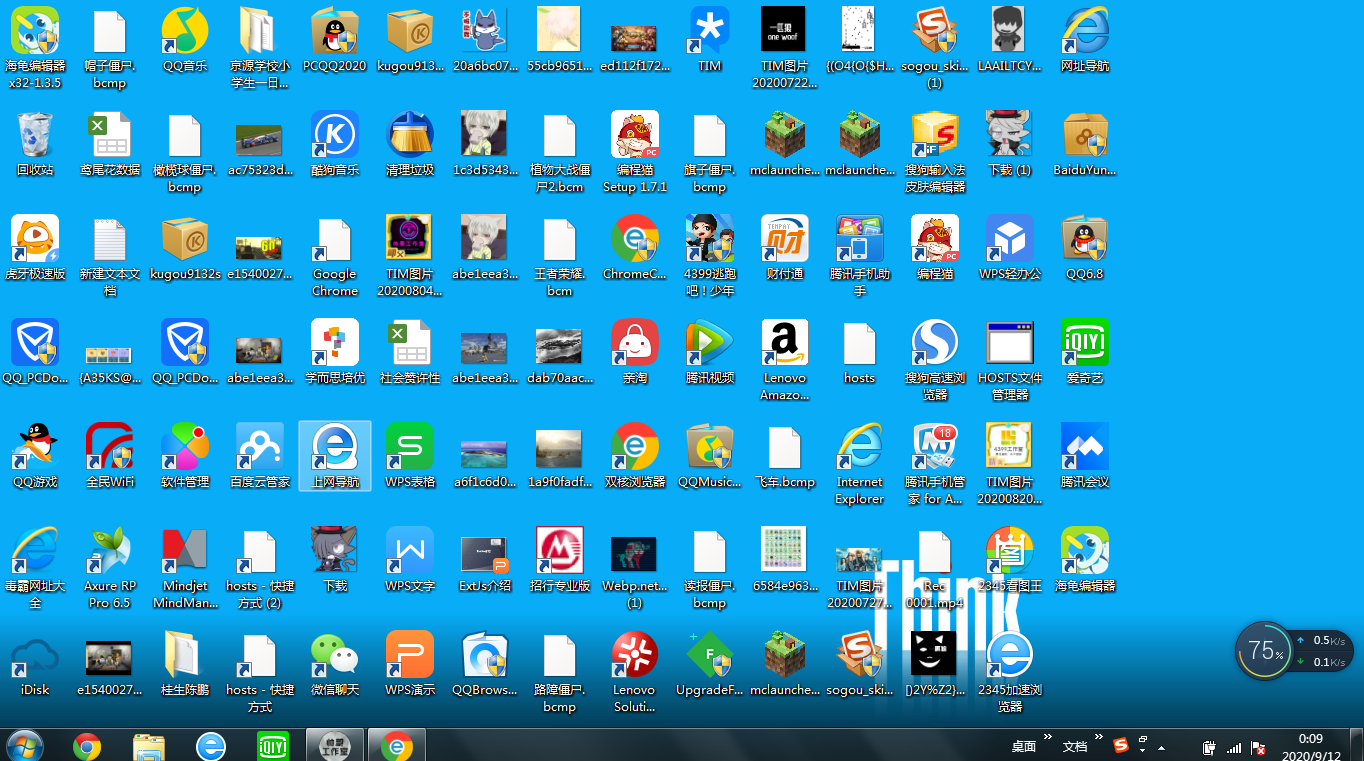Open the HOSTS文件管理器 icon
1364x761 pixels.
pyautogui.click(x=1010, y=360)
